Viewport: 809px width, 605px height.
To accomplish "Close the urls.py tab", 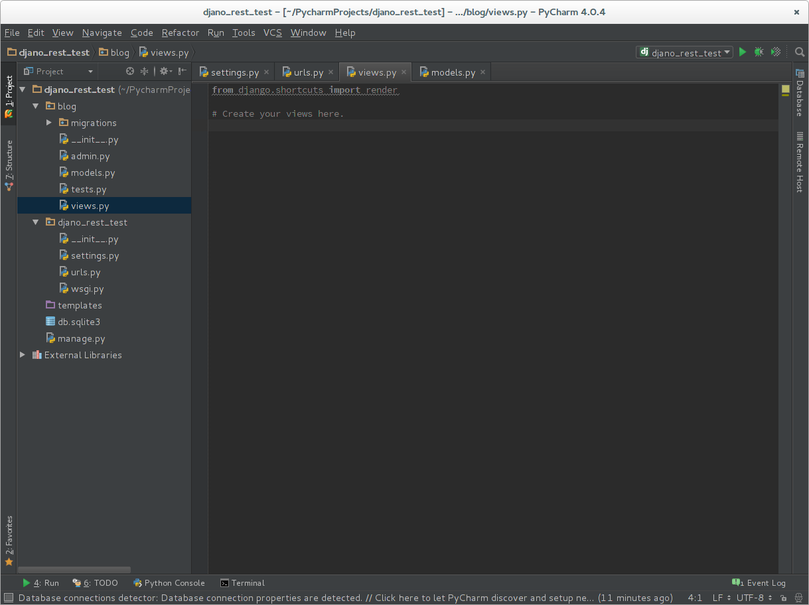I will click(331, 72).
